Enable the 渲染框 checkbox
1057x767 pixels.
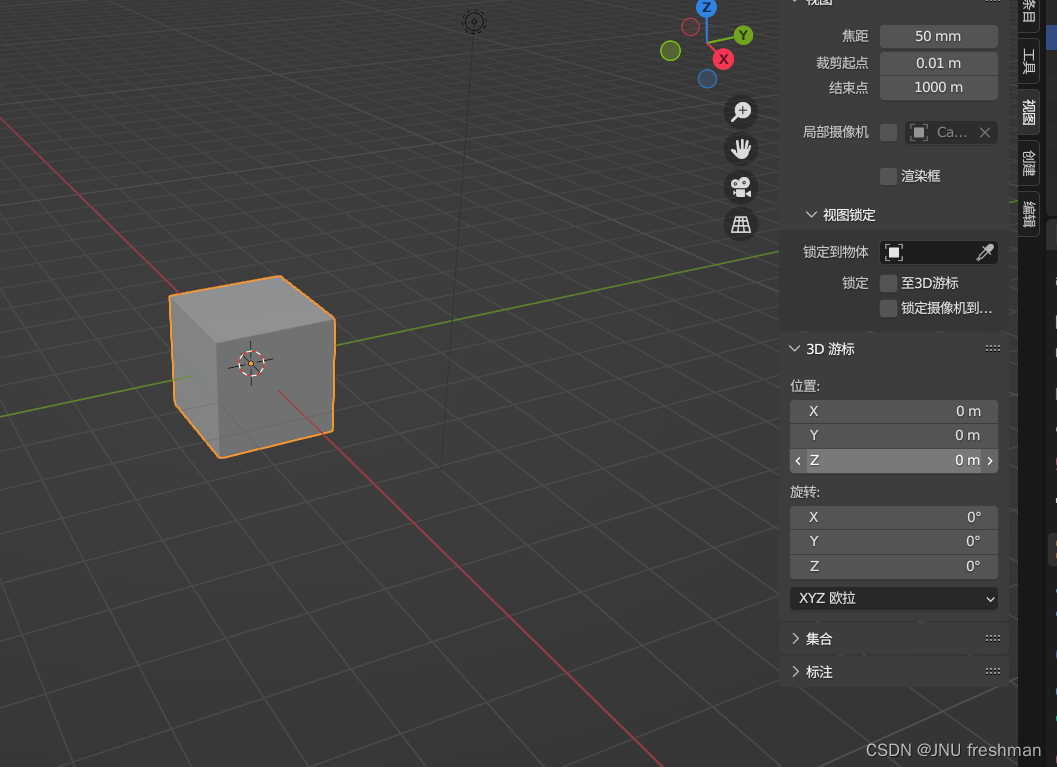(x=888, y=177)
